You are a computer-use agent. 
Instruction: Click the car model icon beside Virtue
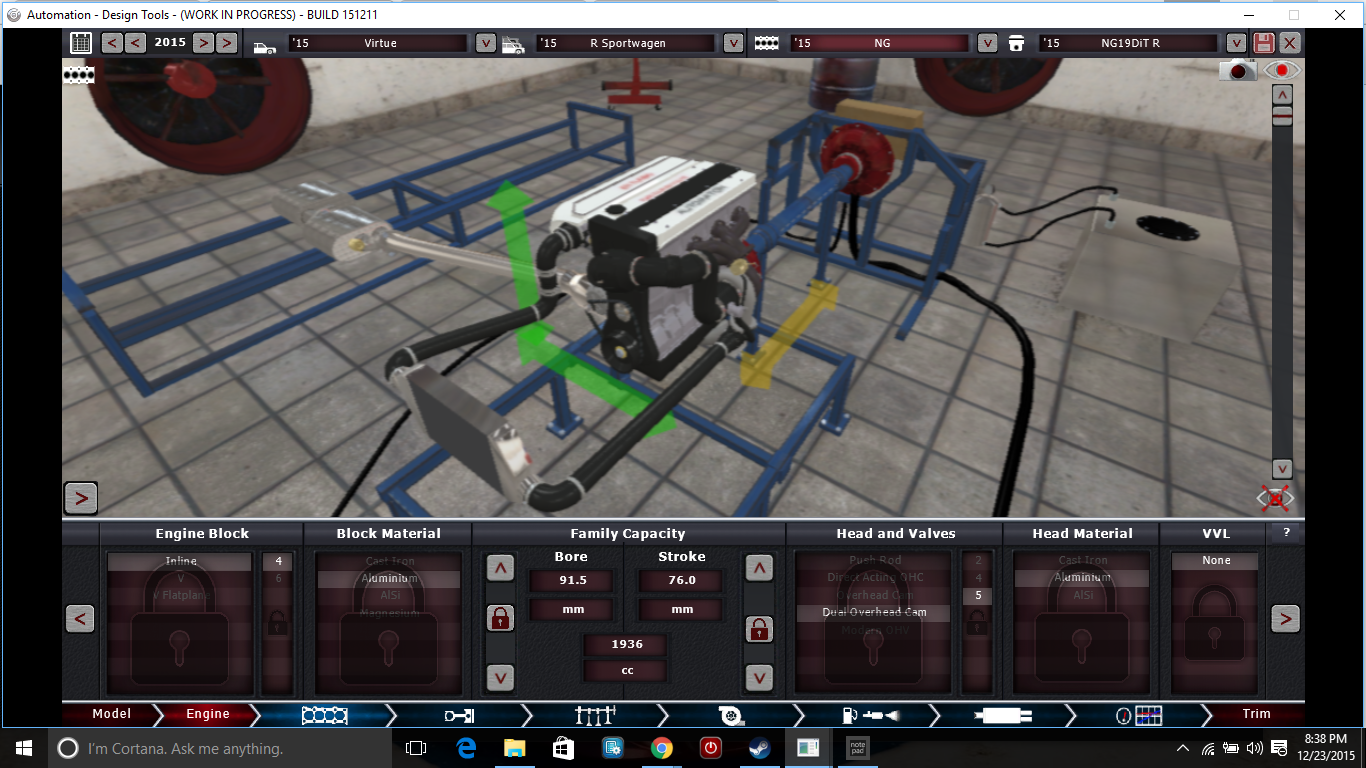265,45
